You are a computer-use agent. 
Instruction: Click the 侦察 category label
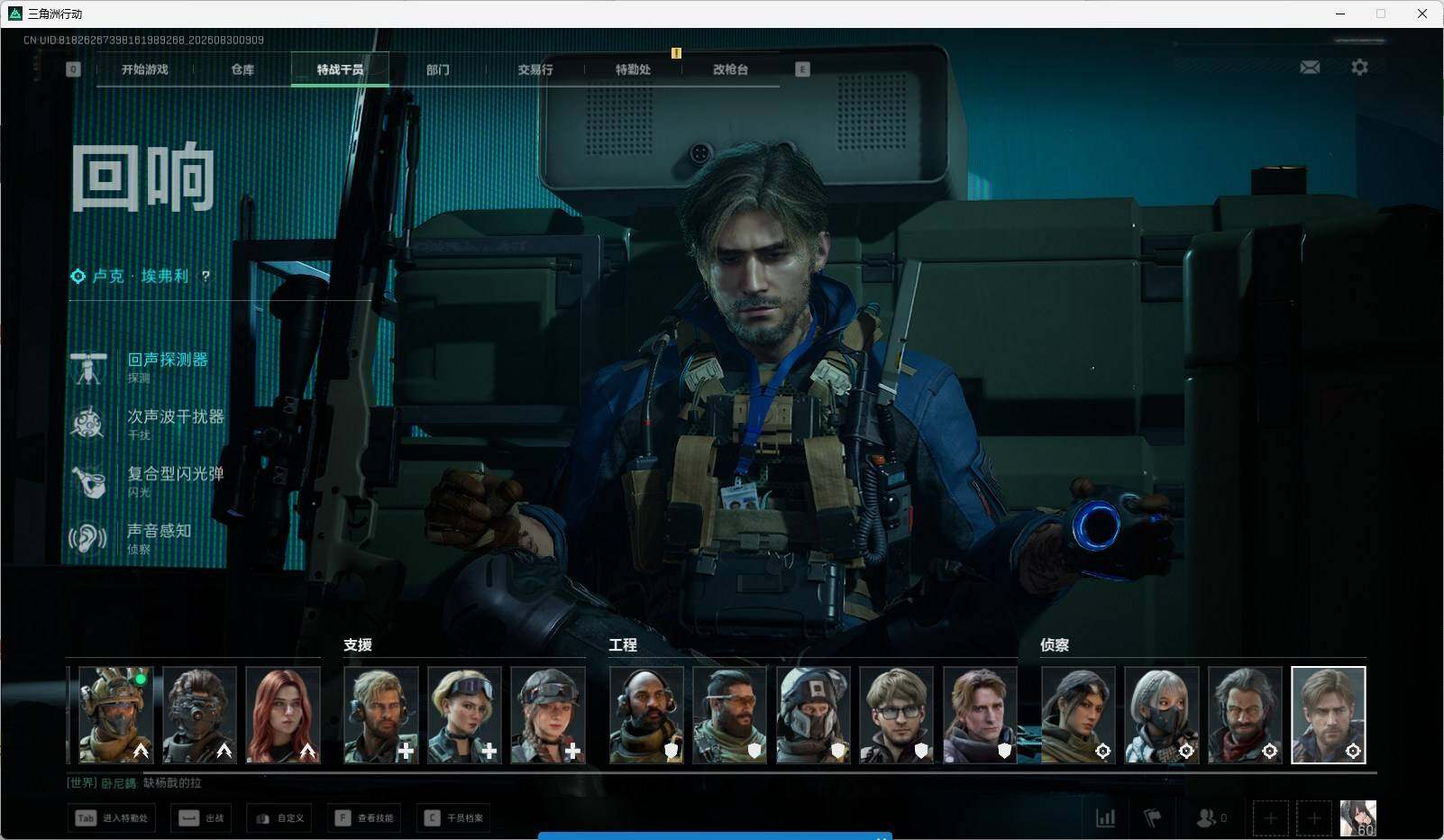tap(1055, 645)
